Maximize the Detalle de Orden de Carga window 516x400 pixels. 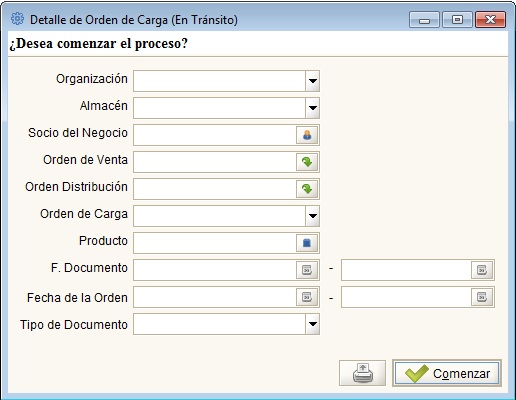click(x=457, y=20)
